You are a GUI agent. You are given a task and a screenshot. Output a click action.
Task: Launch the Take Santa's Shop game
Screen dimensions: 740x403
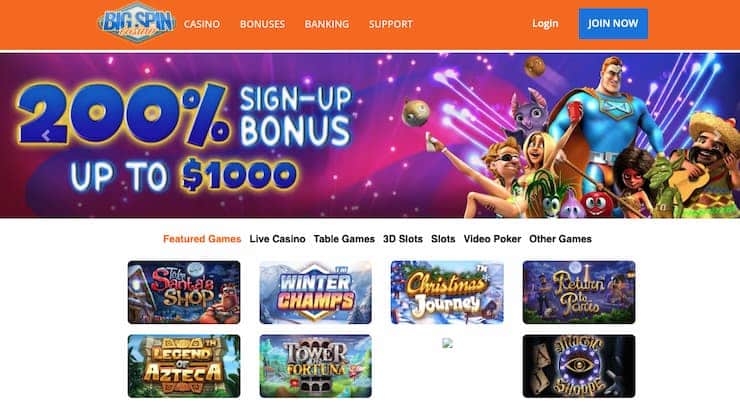184,292
